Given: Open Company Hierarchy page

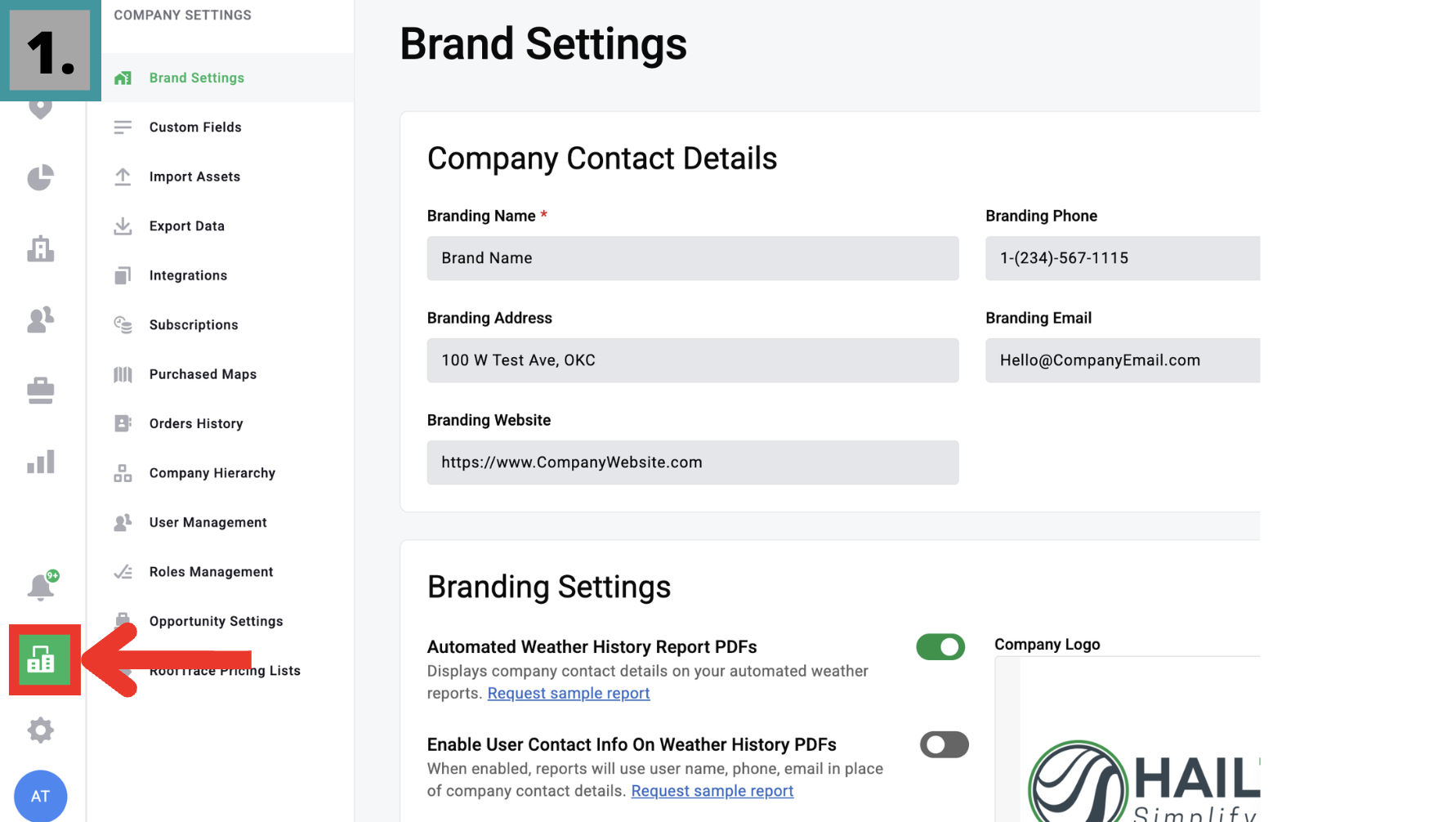Looking at the screenshot, I should [x=212, y=473].
